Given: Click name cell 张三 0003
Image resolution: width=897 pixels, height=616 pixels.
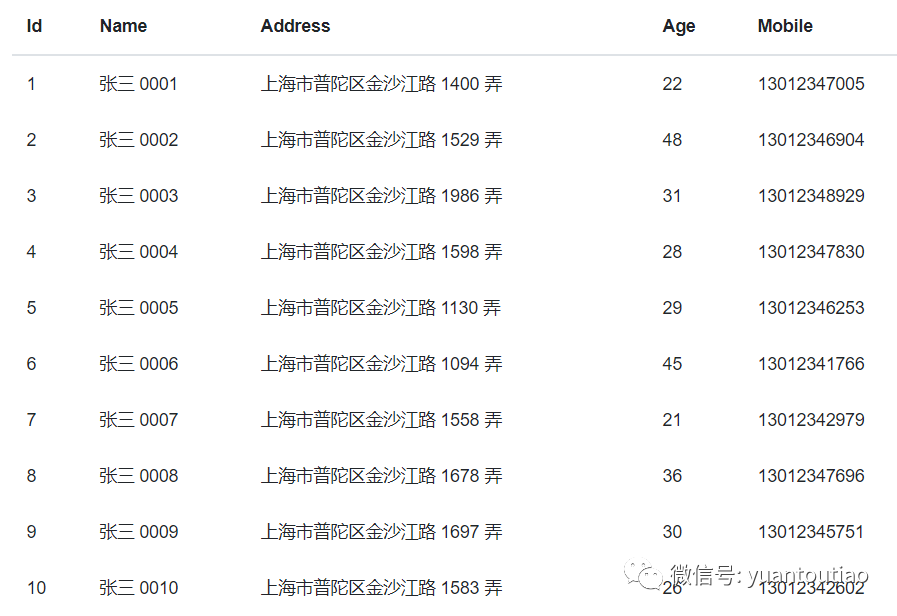Looking at the screenshot, I should click(138, 196).
